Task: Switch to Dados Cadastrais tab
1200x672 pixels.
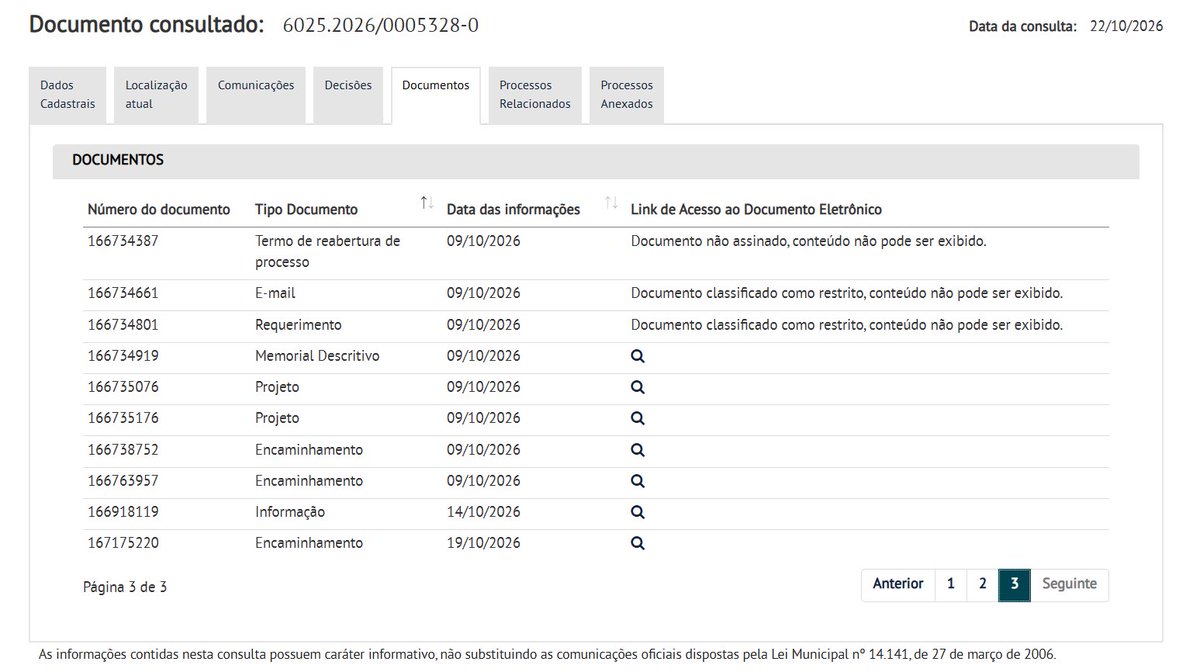Action: pos(68,95)
